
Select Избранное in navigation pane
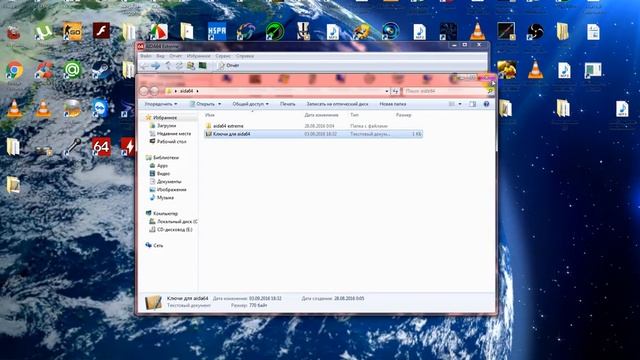pos(165,118)
